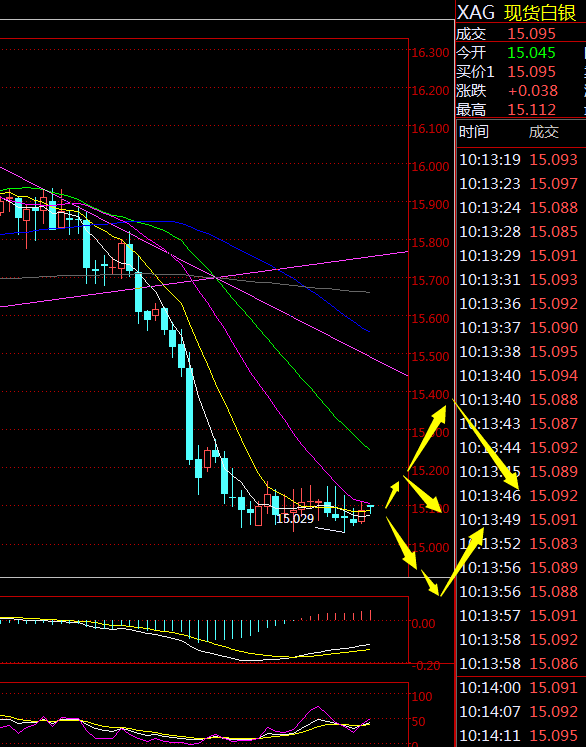
Task: Click the 时间 column header
Action: [474, 131]
